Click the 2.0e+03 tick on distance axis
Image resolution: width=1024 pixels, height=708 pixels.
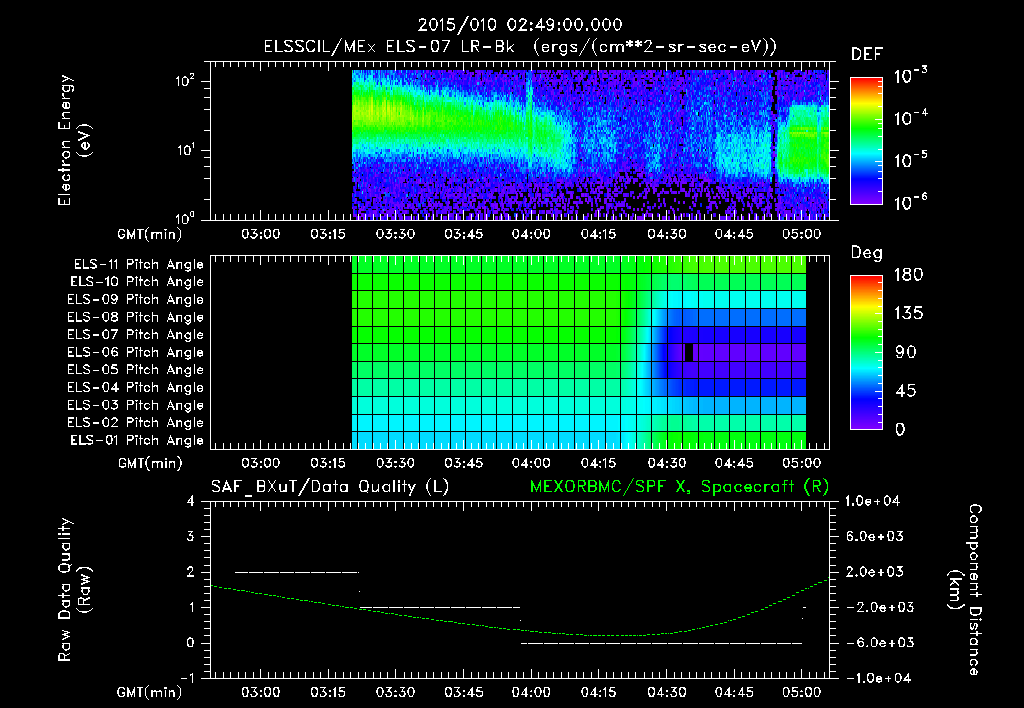(875, 571)
